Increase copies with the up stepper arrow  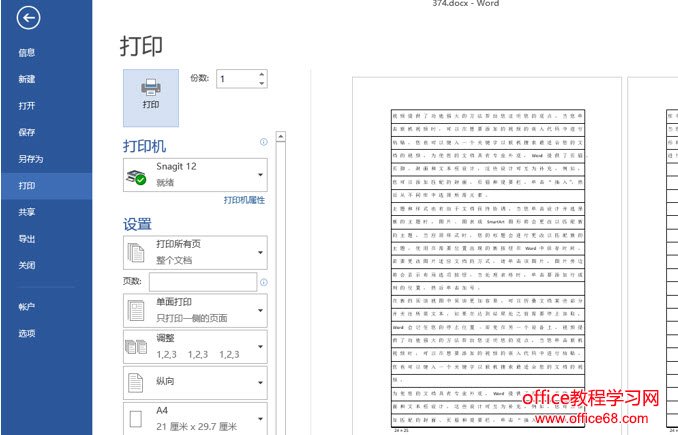(262, 74)
